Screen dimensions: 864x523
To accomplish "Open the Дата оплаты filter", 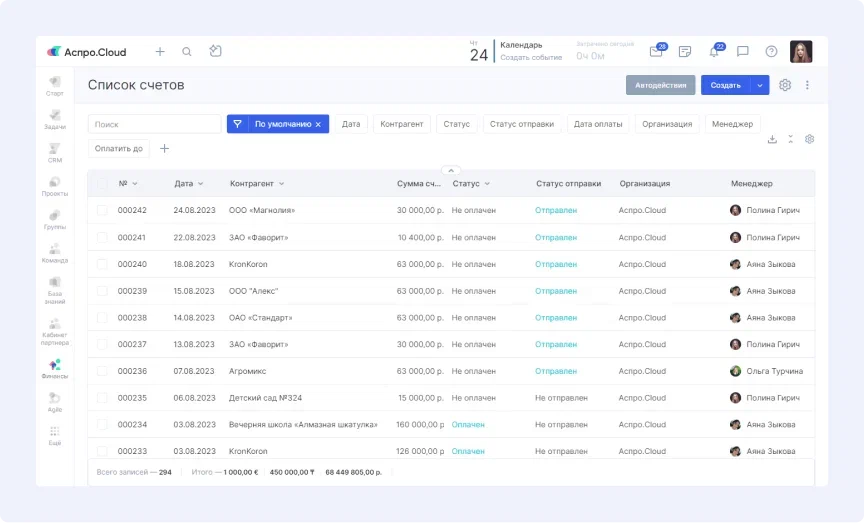I will [x=598, y=124].
